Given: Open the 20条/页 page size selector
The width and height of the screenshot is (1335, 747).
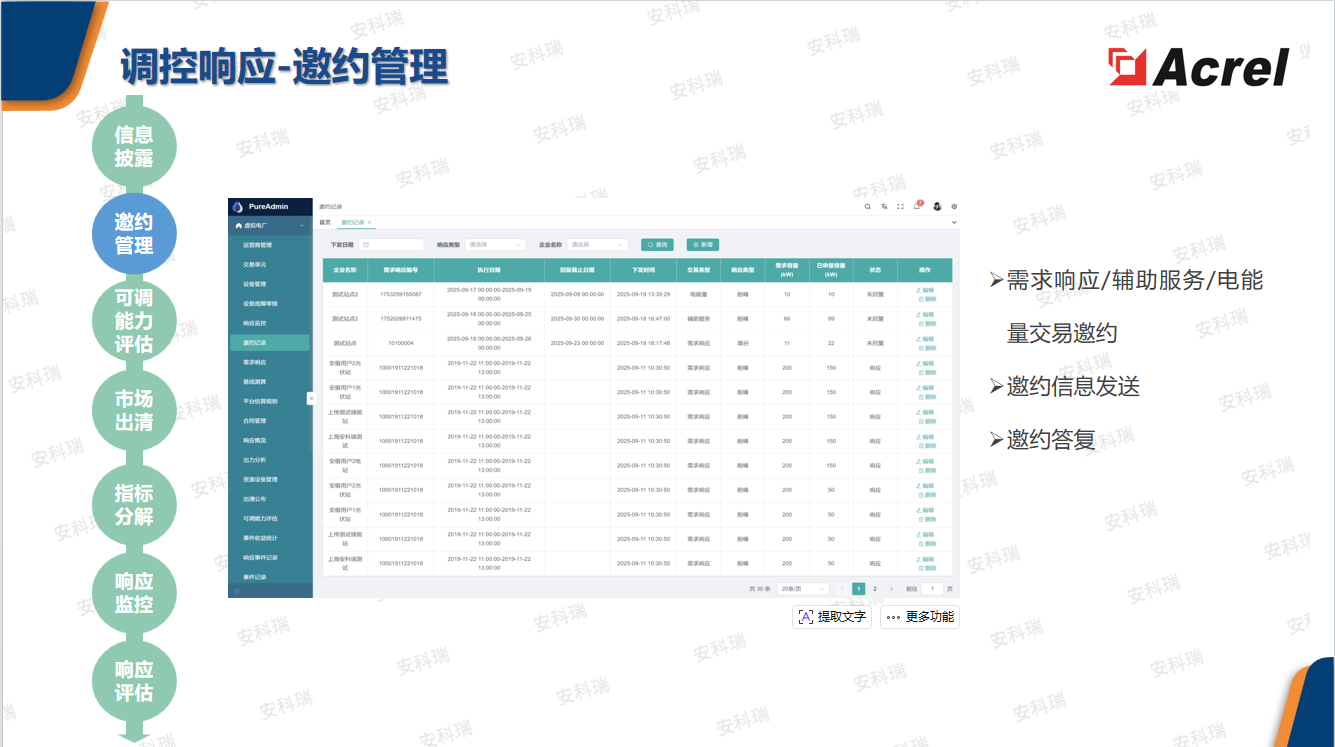Looking at the screenshot, I should 803,589.
